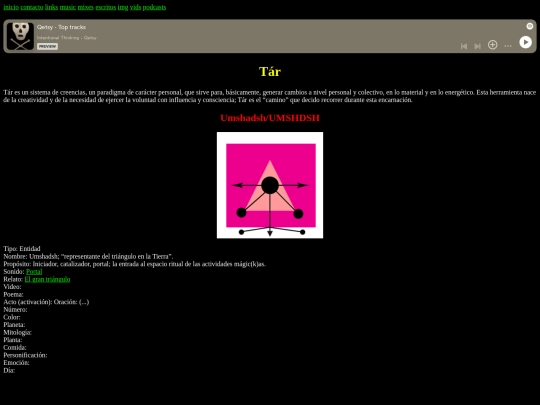Click the 'Color:' label
This screenshot has width=540, height=405.
click(12, 317)
